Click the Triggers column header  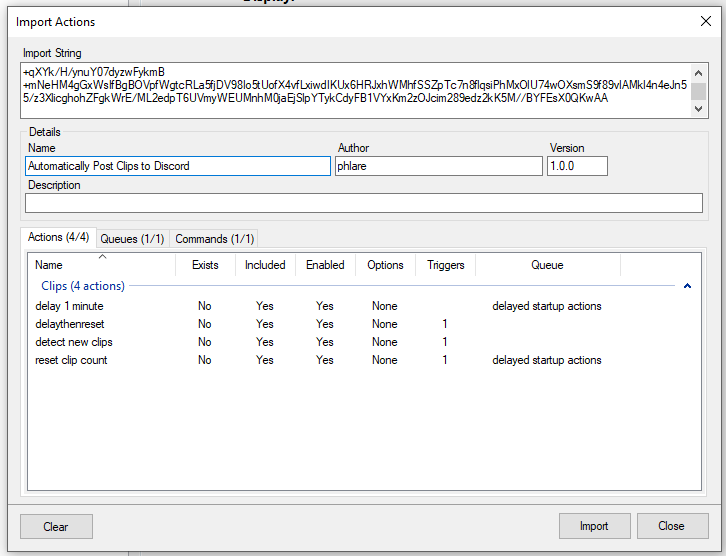[445, 265]
